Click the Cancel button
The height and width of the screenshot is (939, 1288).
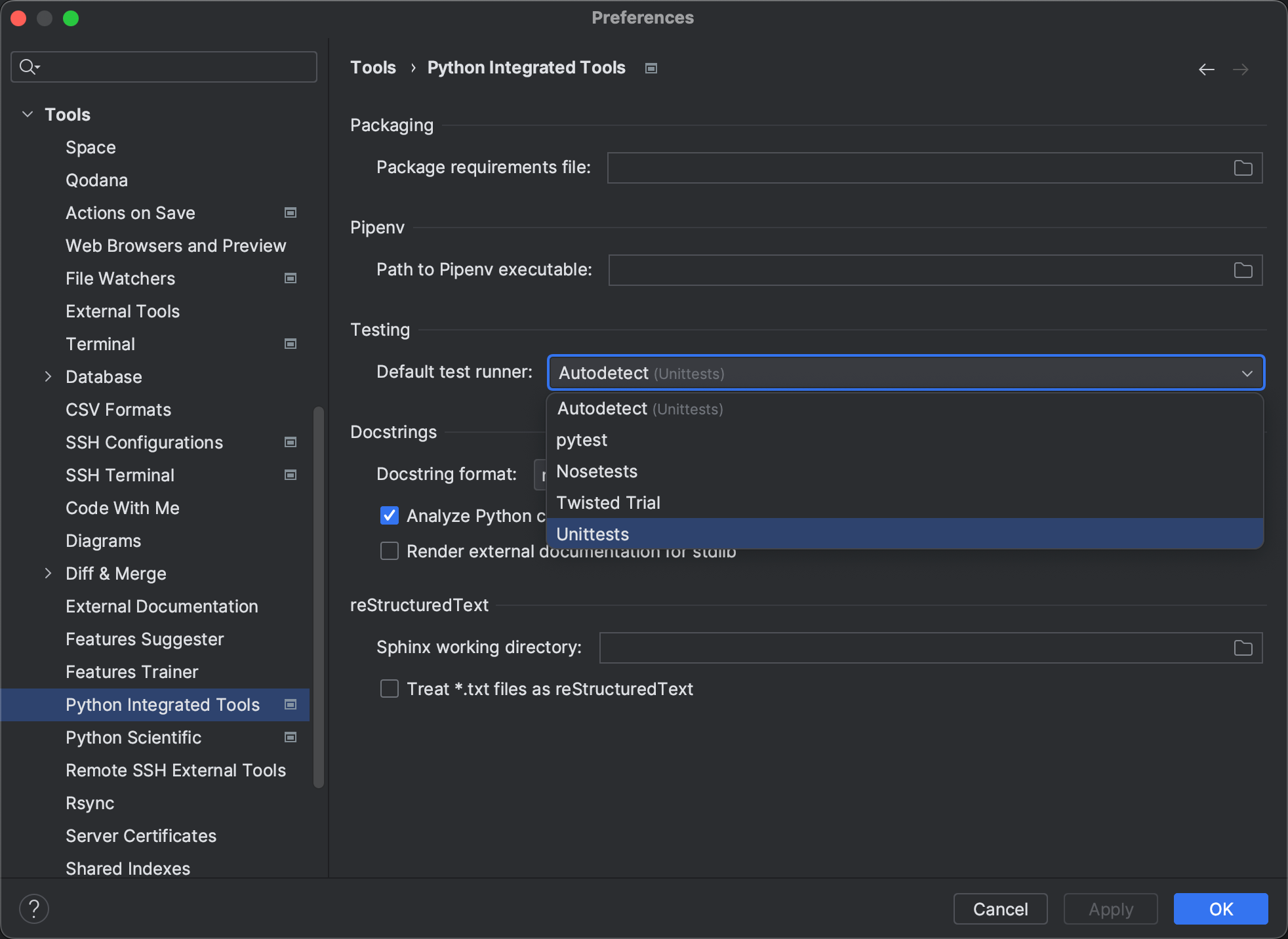click(1000, 909)
